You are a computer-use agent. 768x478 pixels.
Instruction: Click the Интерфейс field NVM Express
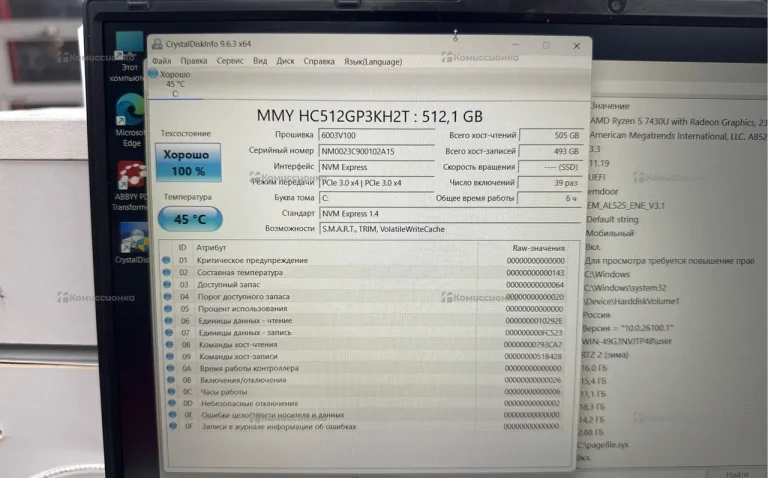click(376, 167)
